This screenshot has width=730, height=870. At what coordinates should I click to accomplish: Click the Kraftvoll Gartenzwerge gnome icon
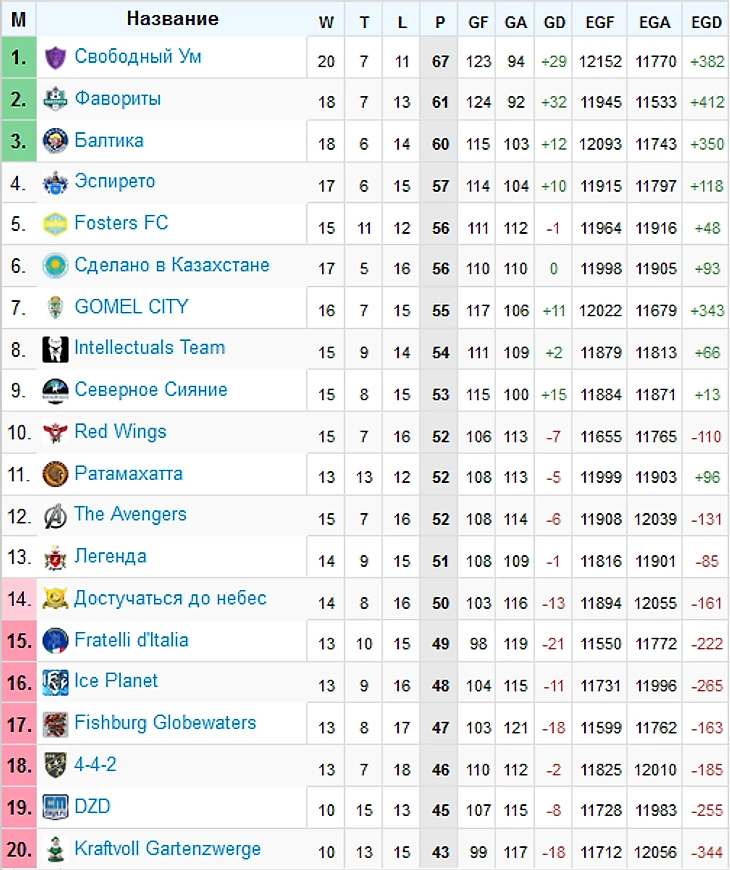click(x=55, y=849)
